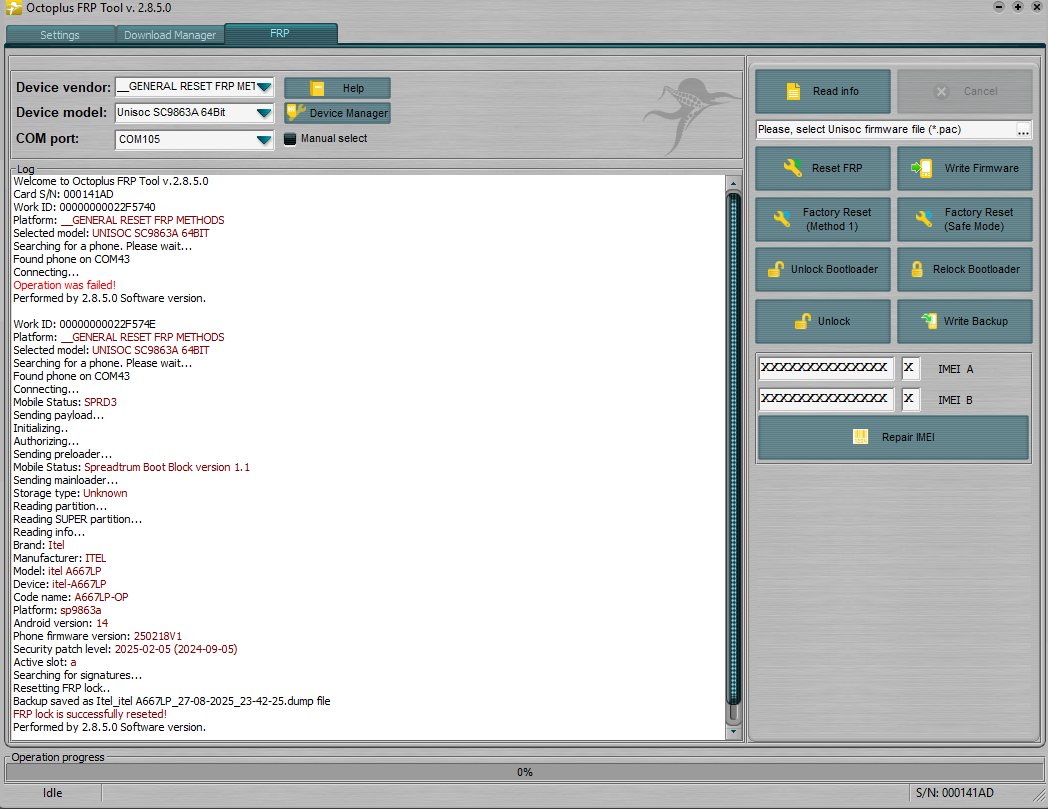Viewport: 1048px width, 809px height.
Task: Click the Write Backup icon
Action: [929, 320]
